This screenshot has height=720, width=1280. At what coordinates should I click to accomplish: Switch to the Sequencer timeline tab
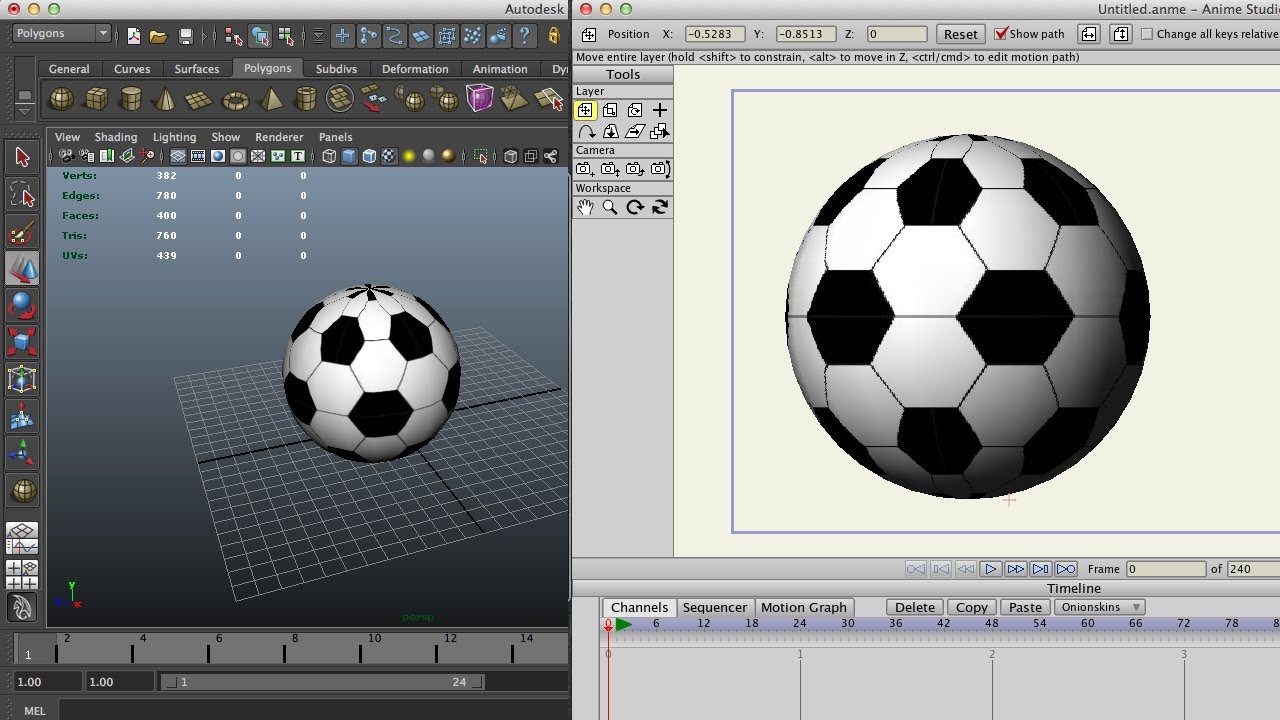click(x=715, y=607)
